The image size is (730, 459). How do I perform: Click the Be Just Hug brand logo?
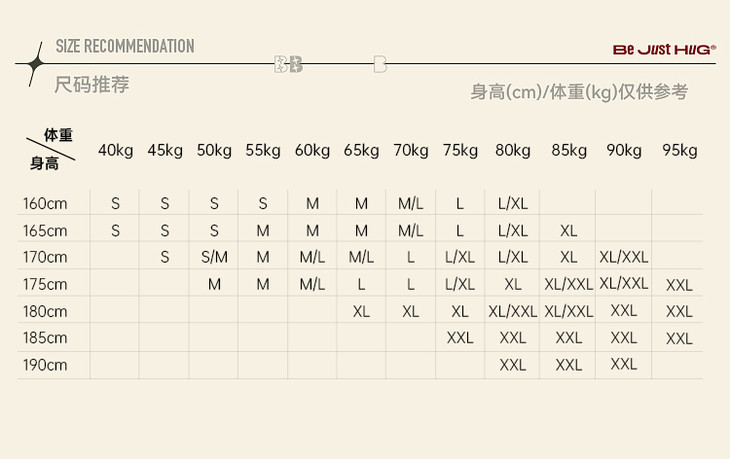click(x=664, y=49)
